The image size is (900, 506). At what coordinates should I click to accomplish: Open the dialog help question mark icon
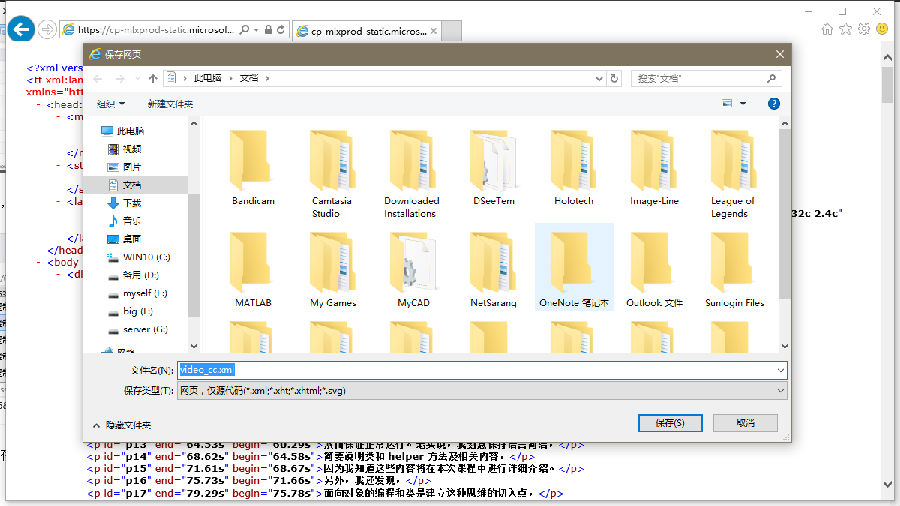[773, 104]
